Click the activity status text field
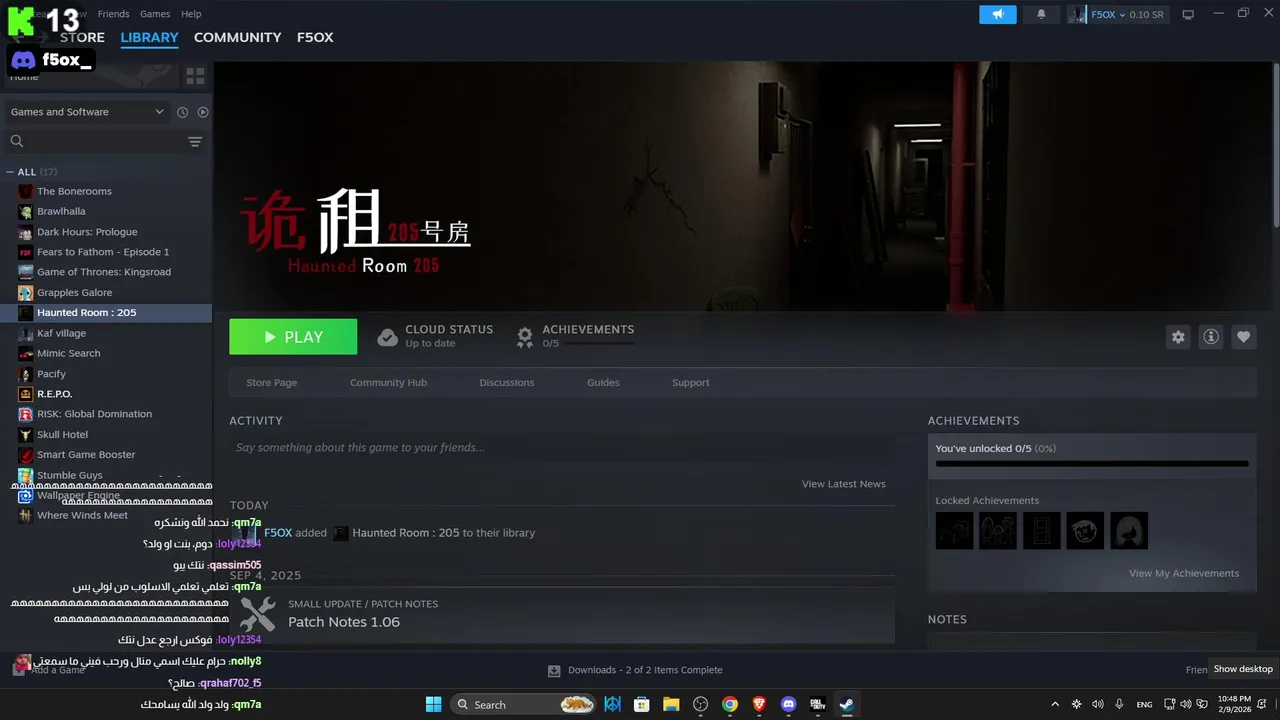 click(x=562, y=448)
